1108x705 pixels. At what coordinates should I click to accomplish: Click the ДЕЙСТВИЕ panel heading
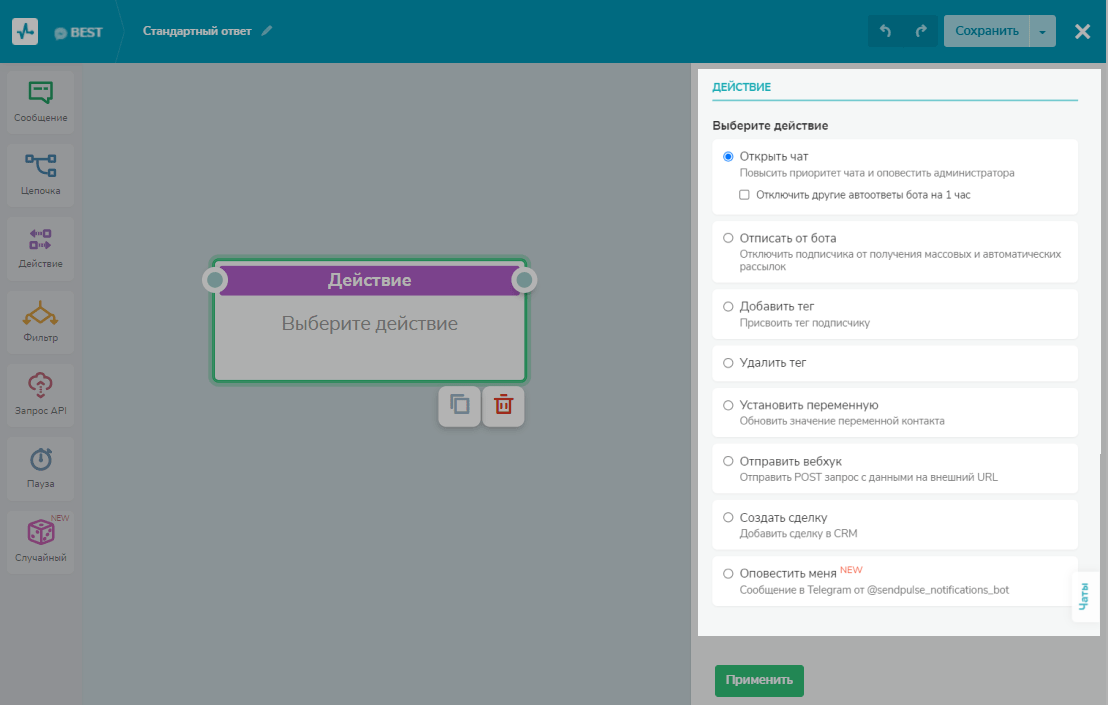click(x=741, y=87)
